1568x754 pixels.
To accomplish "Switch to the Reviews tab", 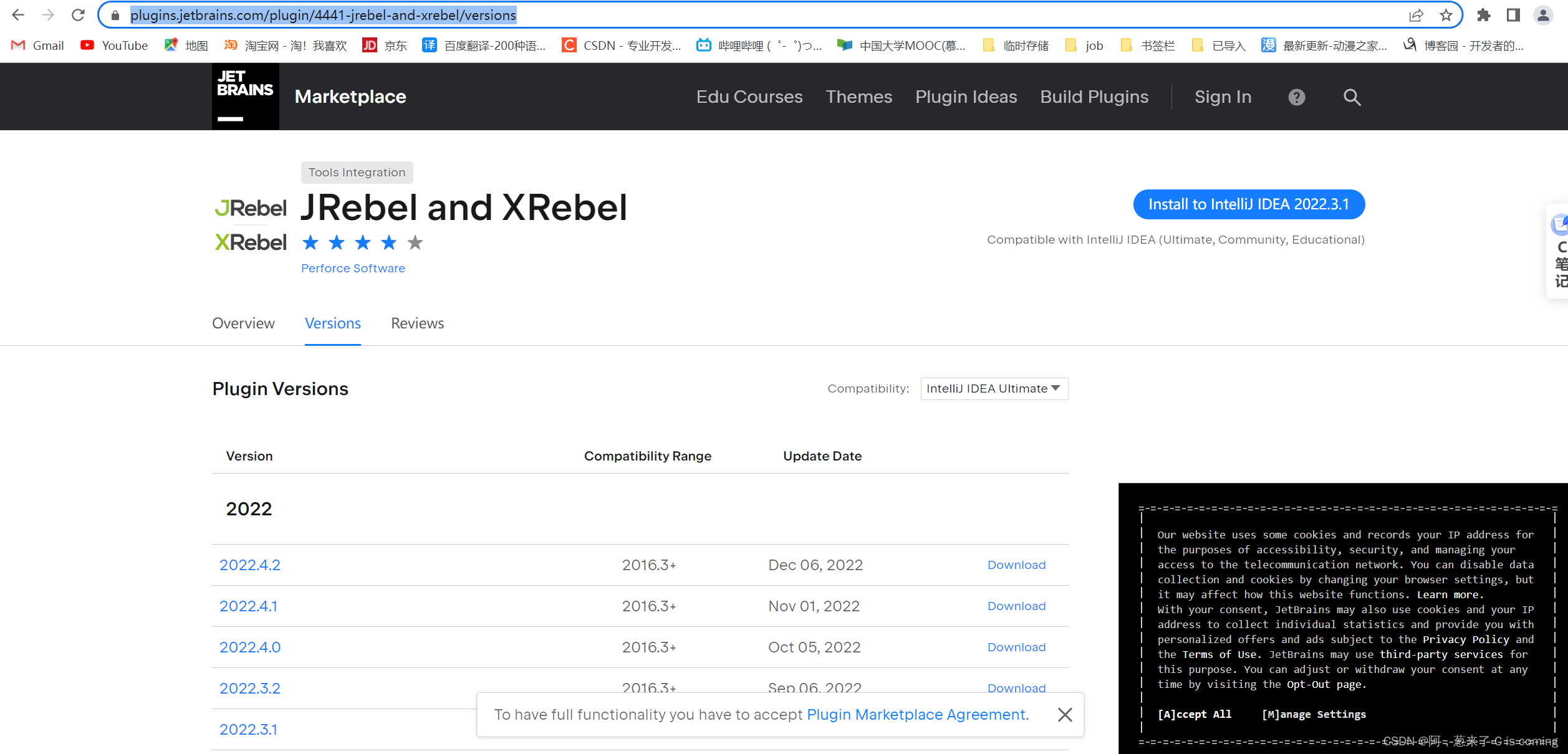I will tap(416, 322).
